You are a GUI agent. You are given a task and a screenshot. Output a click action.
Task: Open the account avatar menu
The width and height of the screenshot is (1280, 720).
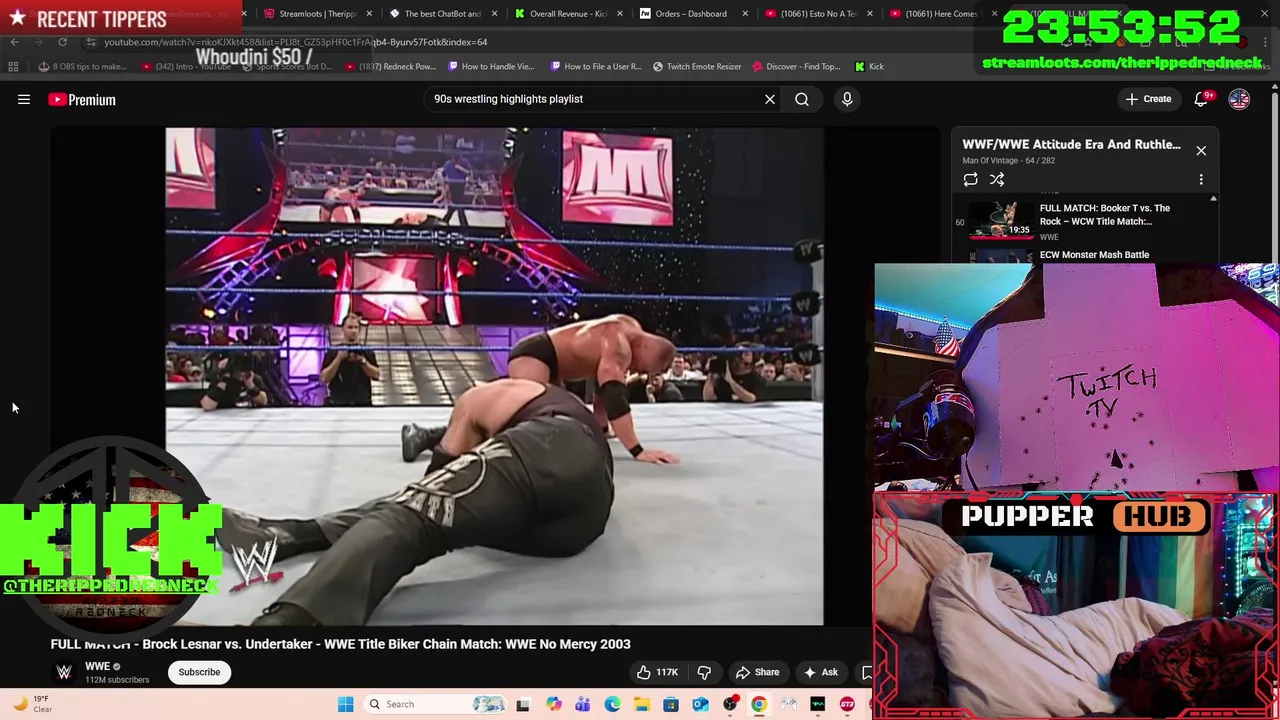click(1239, 99)
